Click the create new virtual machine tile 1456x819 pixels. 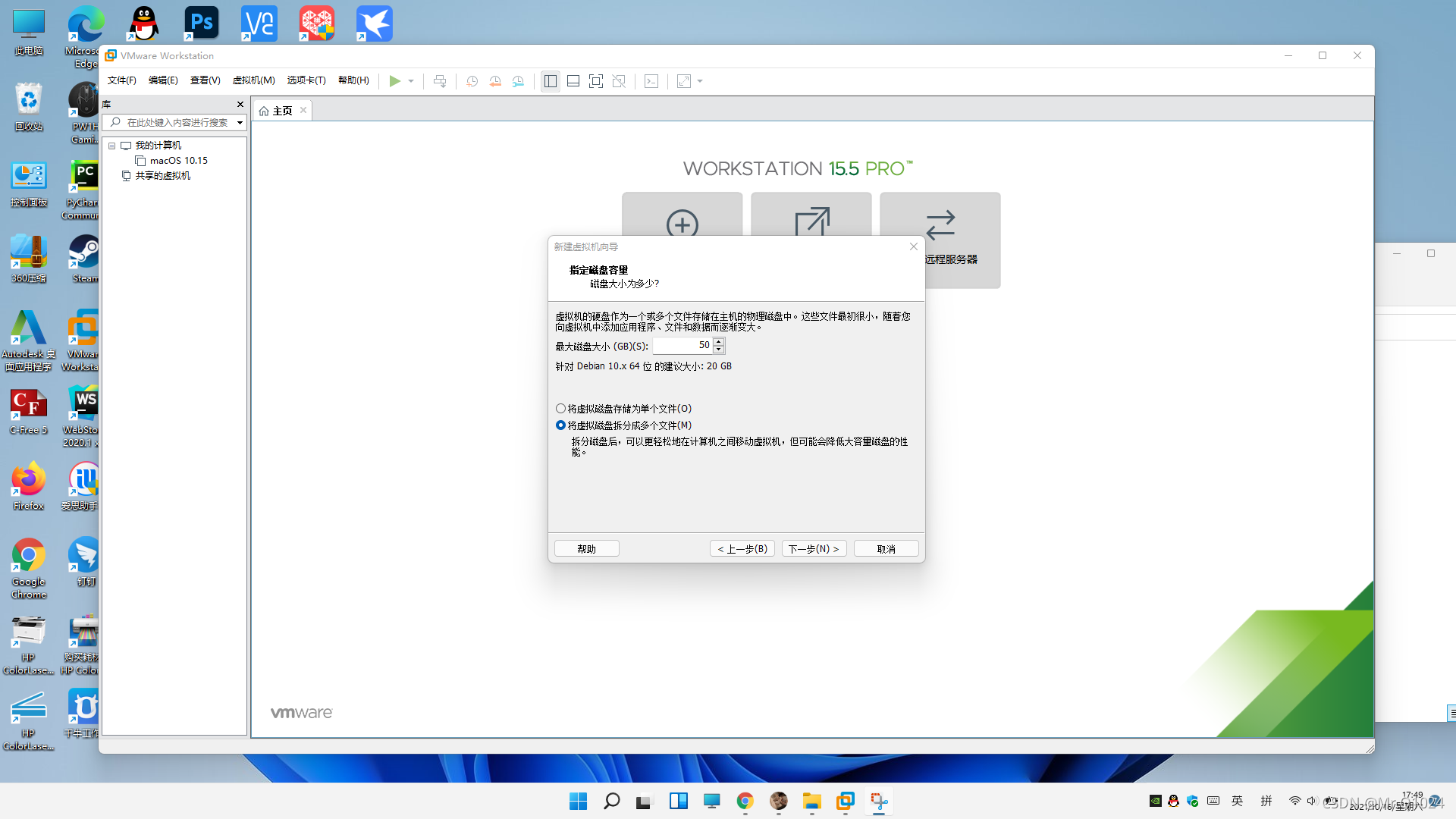pos(682,214)
